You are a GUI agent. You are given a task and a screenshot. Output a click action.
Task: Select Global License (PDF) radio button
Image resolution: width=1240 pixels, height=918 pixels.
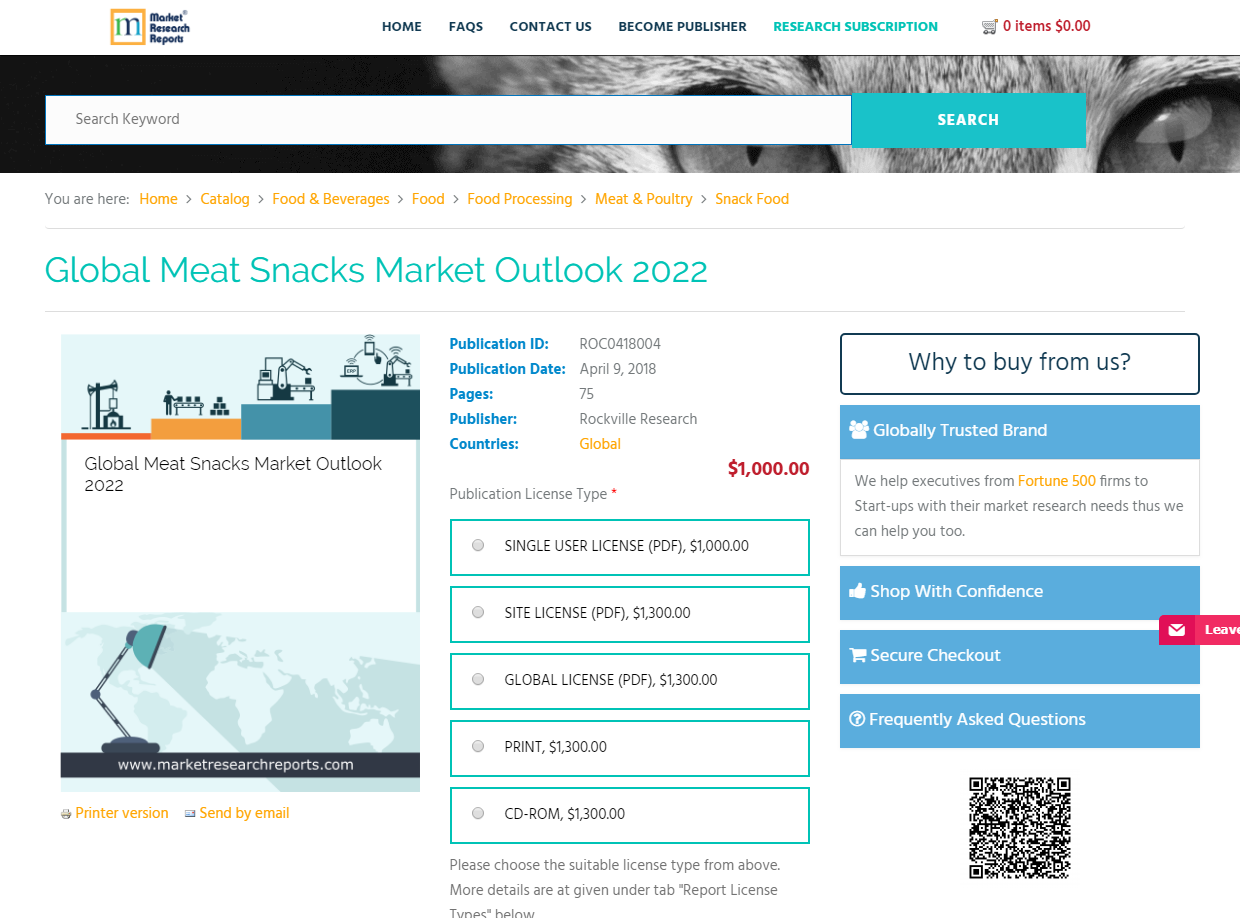click(x=478, y=680)
